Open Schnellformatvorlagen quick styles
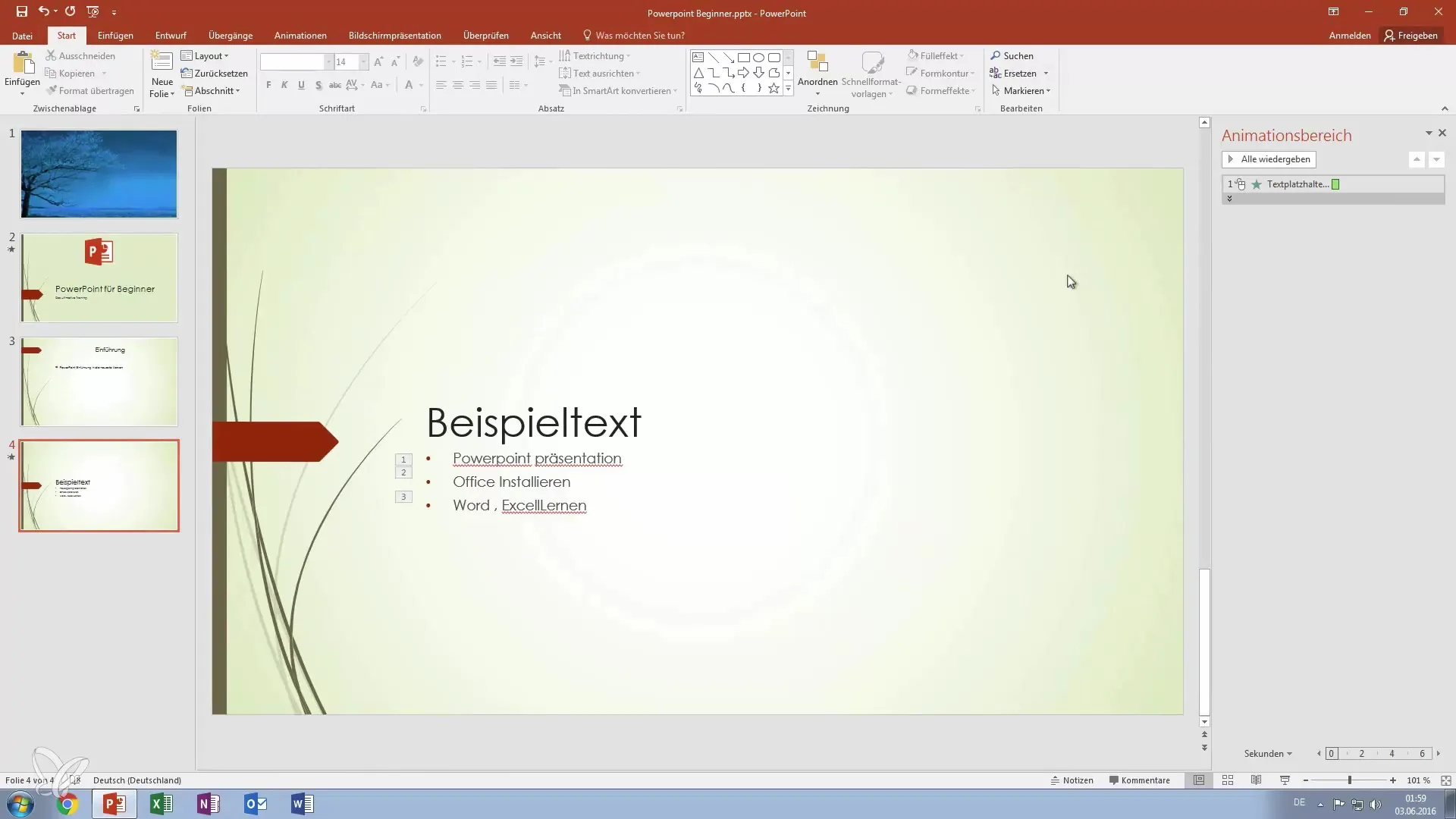Image resolution: width=1456 pixels, height=819 pixels. (871, 74)
